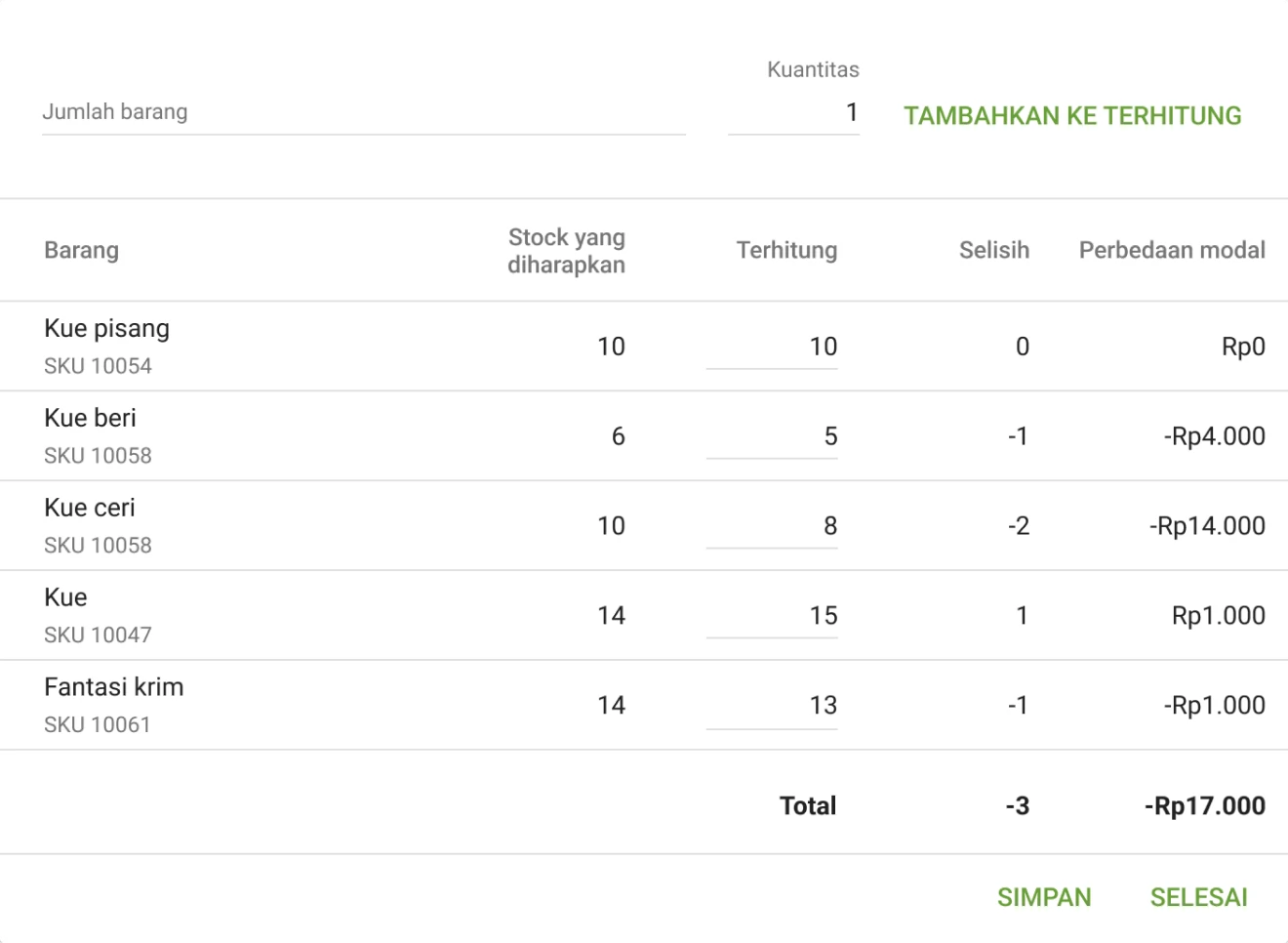
Task: Click the Terhitung column header
Action: pyautogui.click(x=786, y=251)
